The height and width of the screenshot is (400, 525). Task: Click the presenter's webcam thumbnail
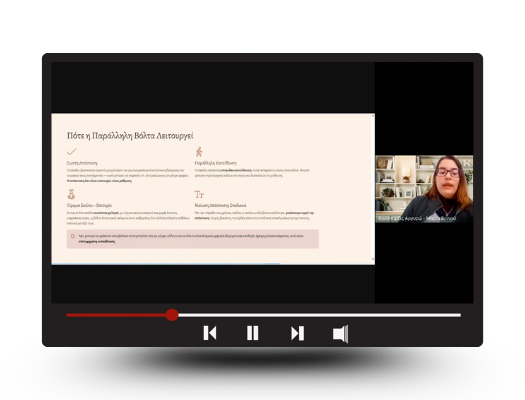point(424,189)
